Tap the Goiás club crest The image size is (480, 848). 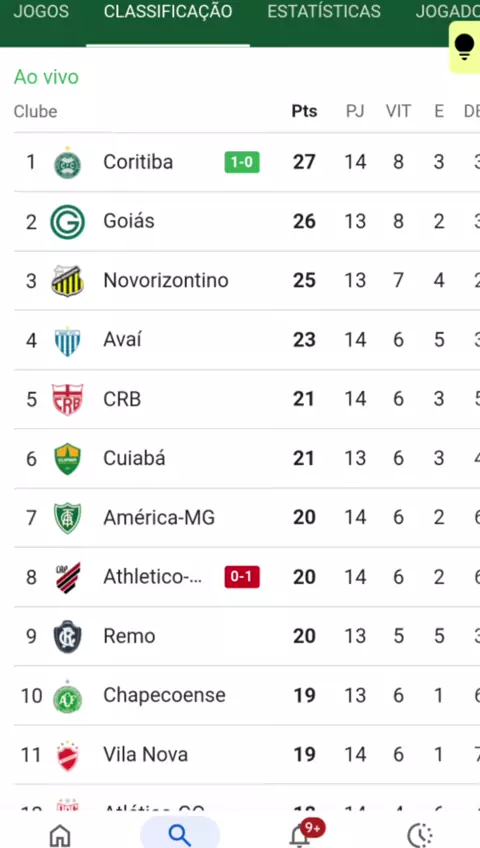(x=68, y=222)
